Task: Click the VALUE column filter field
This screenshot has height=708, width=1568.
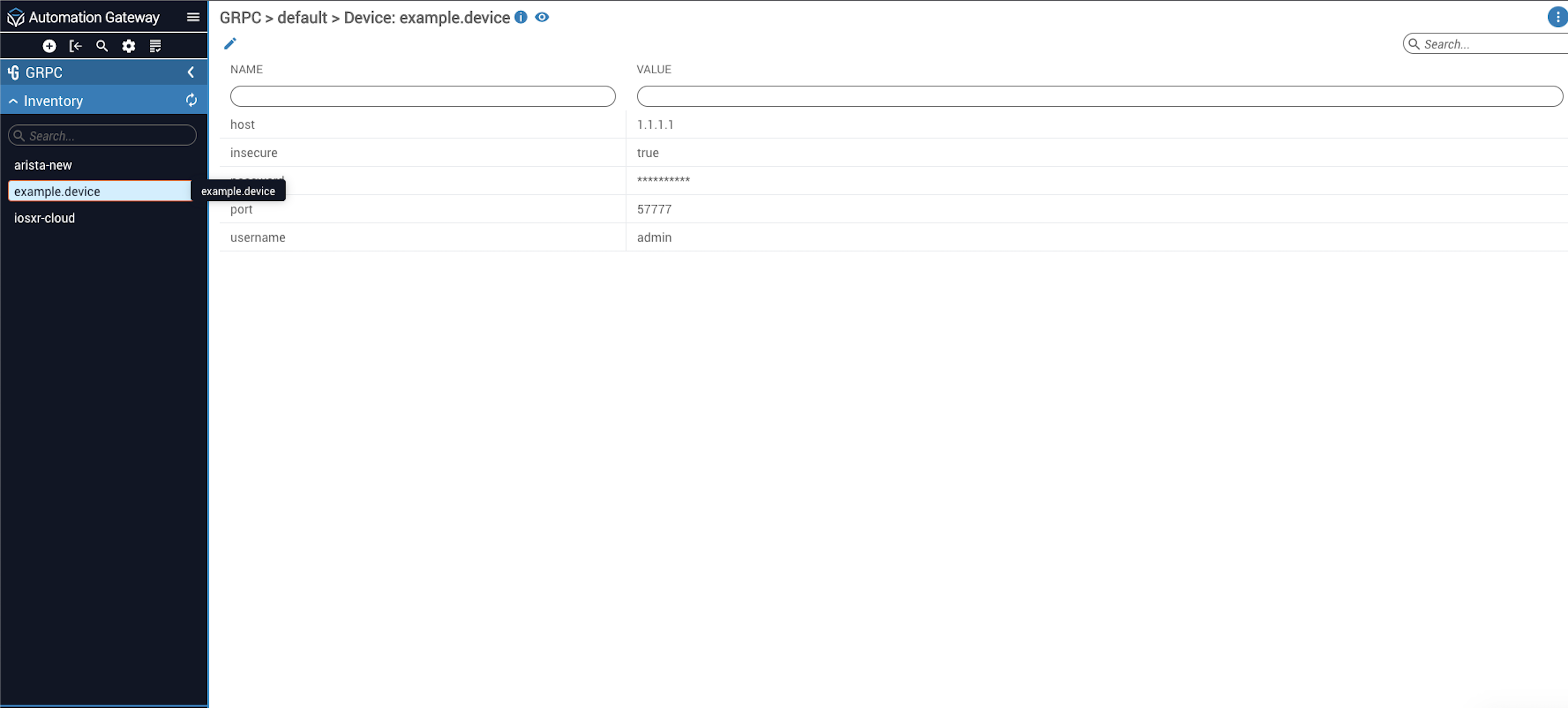Action: (x=1099, y=96)
